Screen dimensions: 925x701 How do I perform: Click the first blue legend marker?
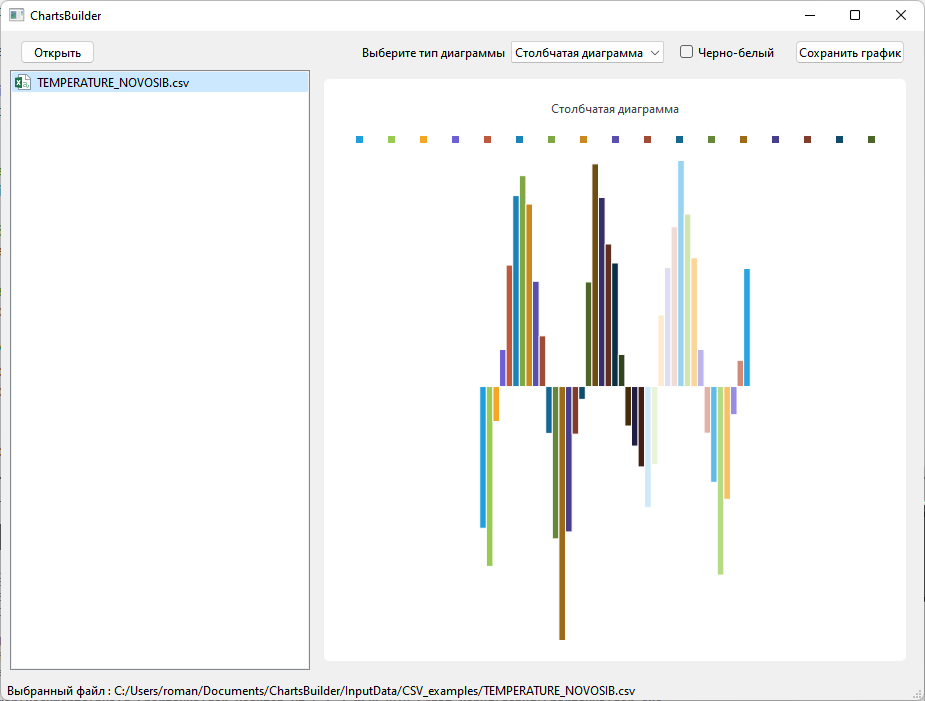click(359, 139)
